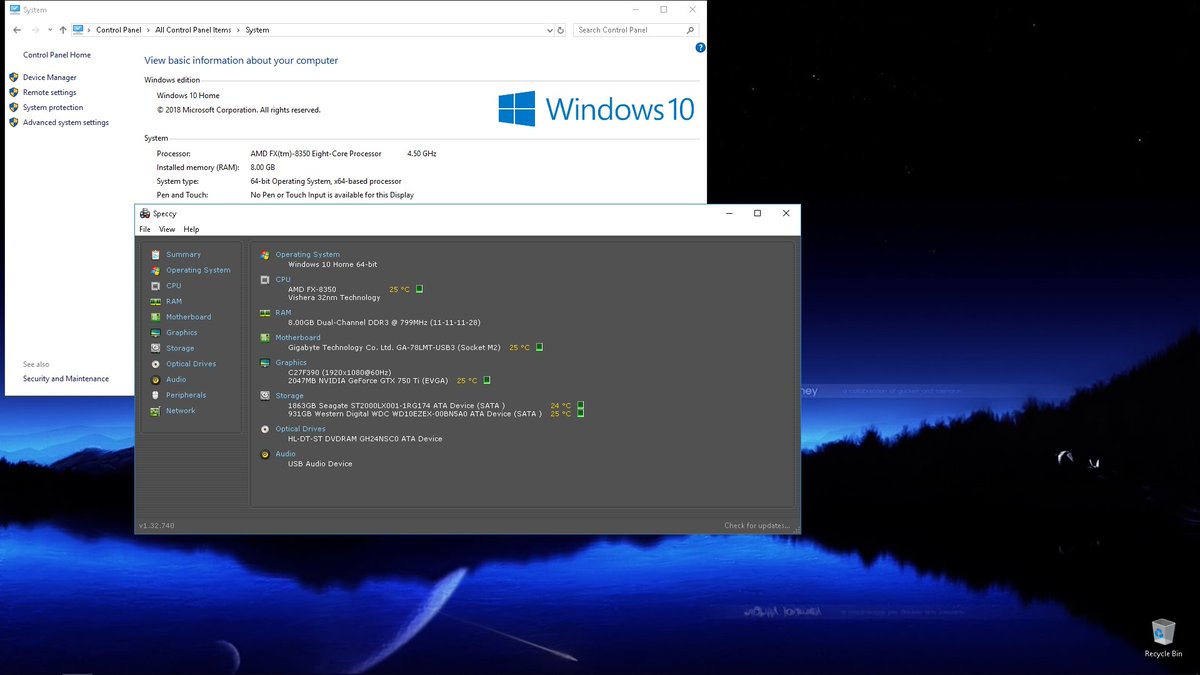Open RAM section icon in Speccy sidebar
Image resolution: width=1200 pixels, height=675 pixels.
pyautogui.click(x=155, y=301)
